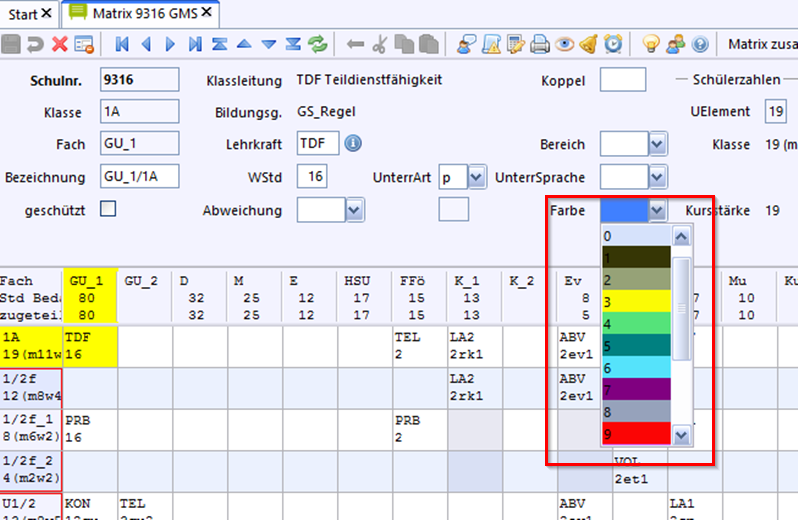Choose red color 9
The width and height of the screenshot is (798, 520).
click(636, 433)
